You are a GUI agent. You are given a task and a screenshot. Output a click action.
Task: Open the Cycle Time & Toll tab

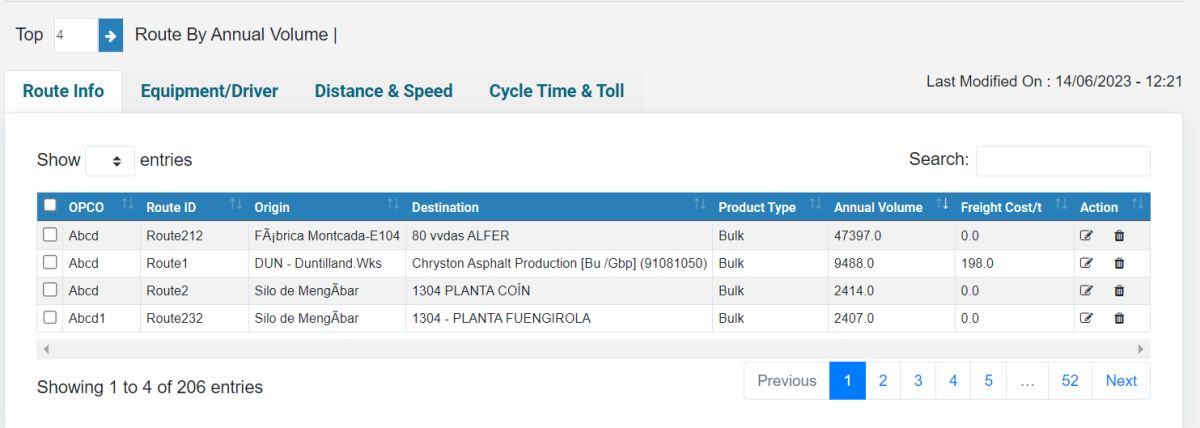(556, 91)
